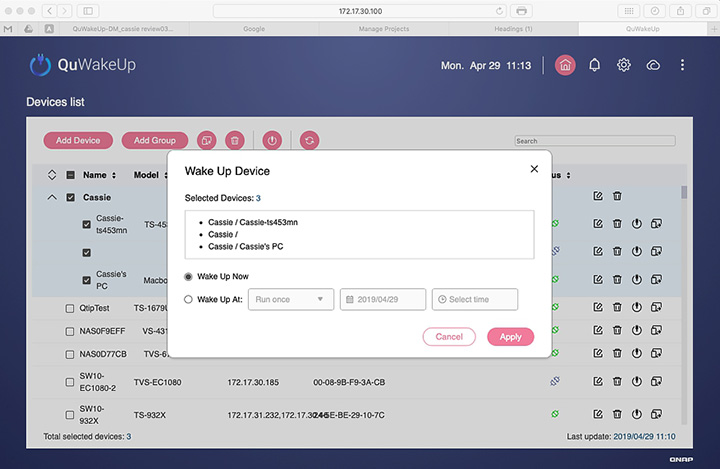Collapse the Cassie group chevron

click(x=52, y=197)
